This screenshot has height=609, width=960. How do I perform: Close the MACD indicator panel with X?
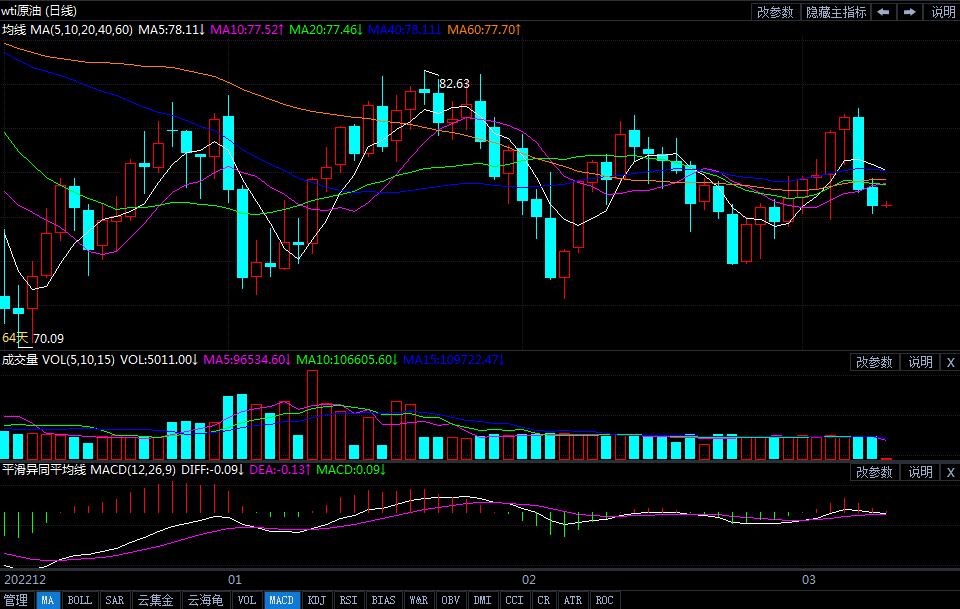coord(950,472)
